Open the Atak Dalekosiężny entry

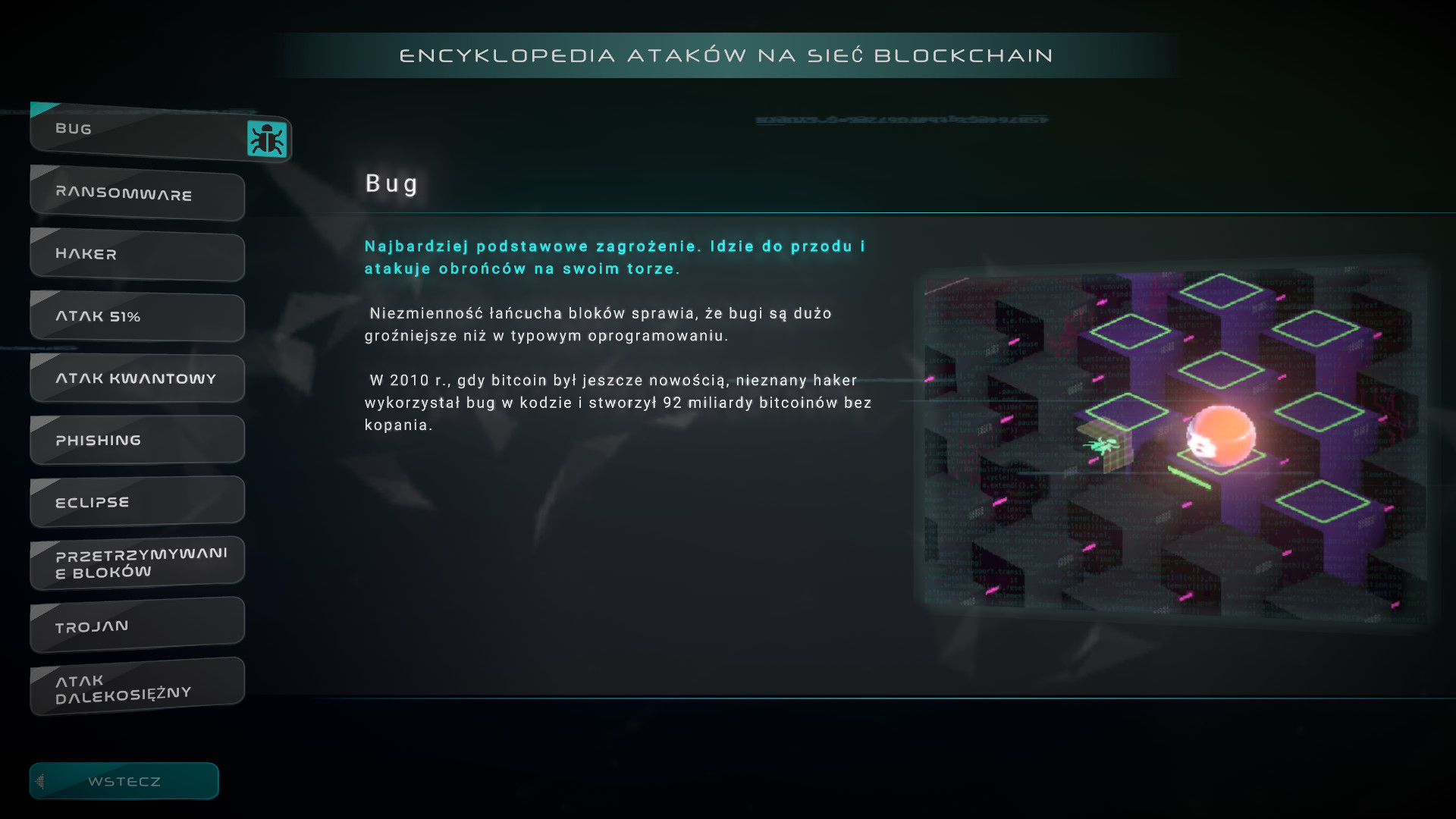coord(137,686)
